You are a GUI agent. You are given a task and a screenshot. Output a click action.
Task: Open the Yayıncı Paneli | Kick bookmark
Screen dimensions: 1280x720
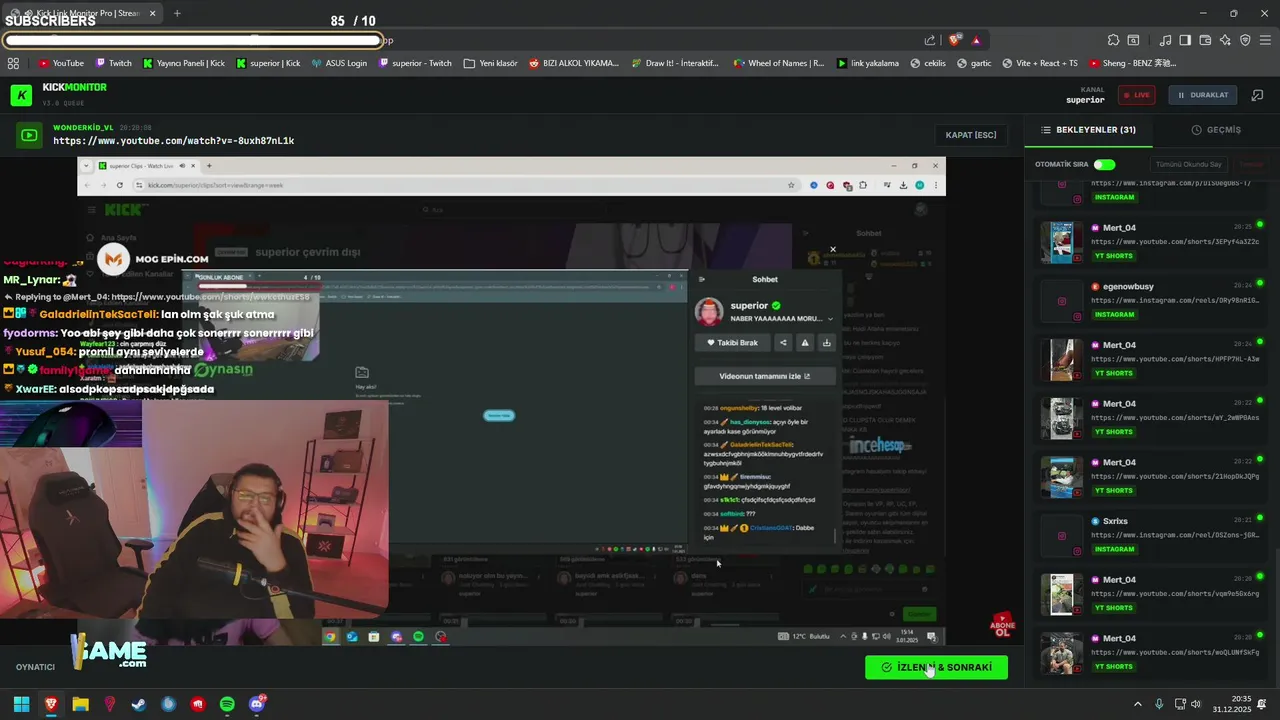pos(184,63)
